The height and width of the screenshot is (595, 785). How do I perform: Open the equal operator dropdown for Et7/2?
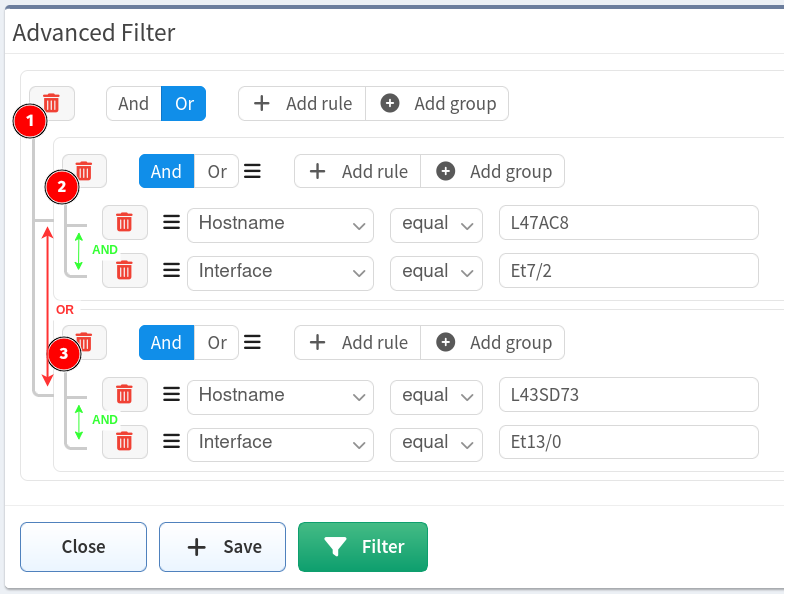tap(437, 273)
